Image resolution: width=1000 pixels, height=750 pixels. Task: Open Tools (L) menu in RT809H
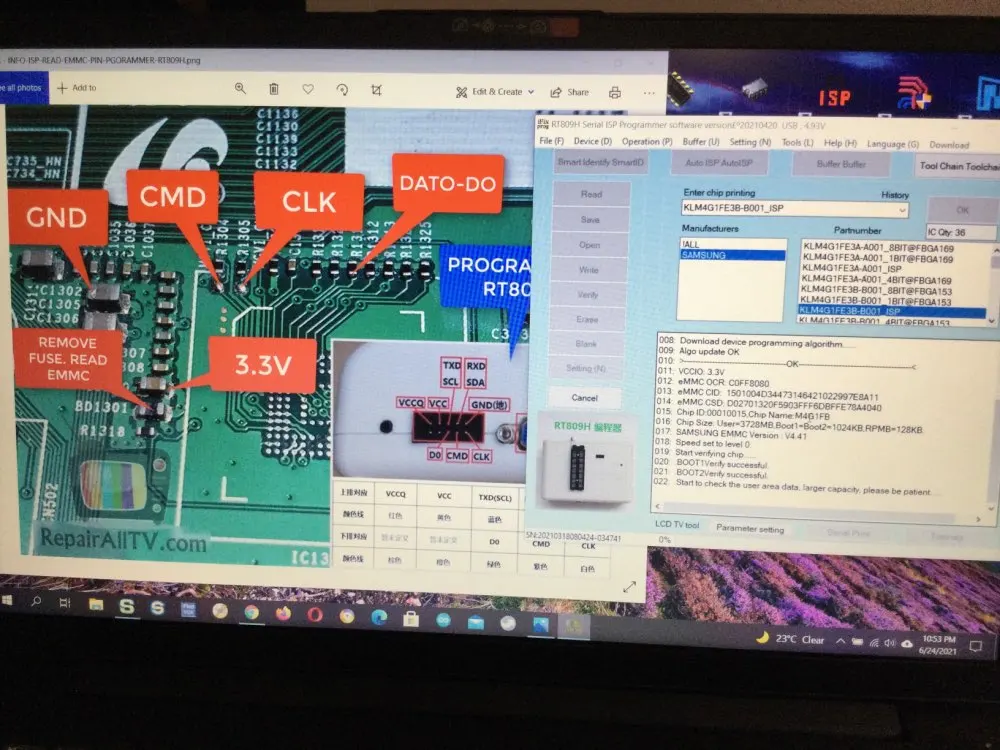tap(797, 143)
